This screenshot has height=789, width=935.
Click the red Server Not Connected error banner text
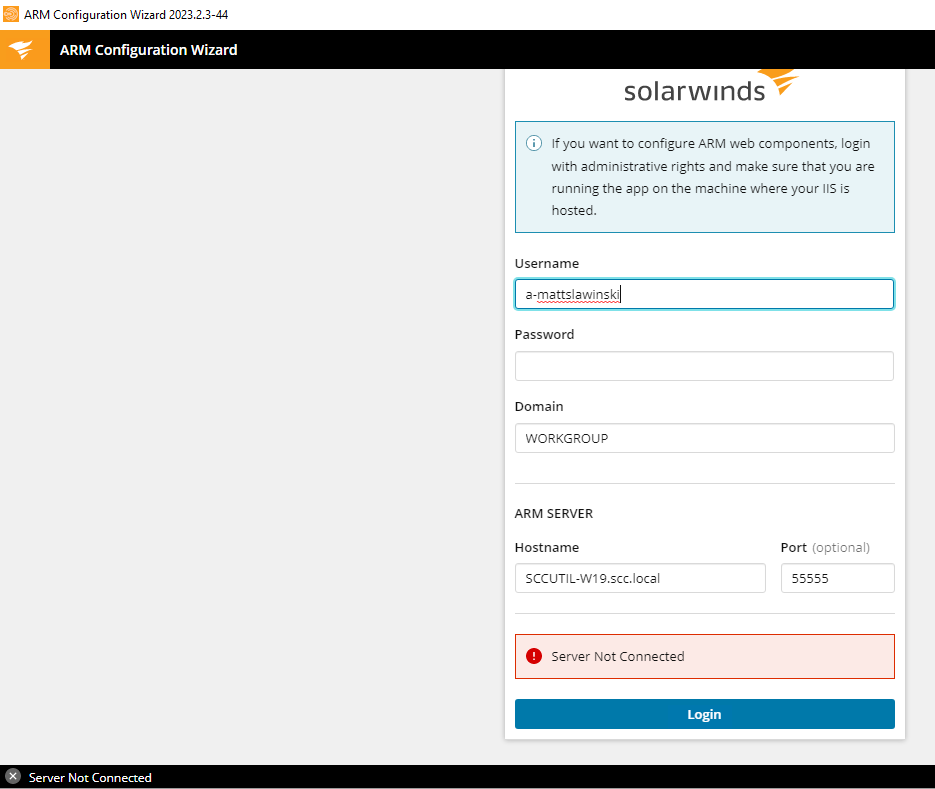point(618,657)
